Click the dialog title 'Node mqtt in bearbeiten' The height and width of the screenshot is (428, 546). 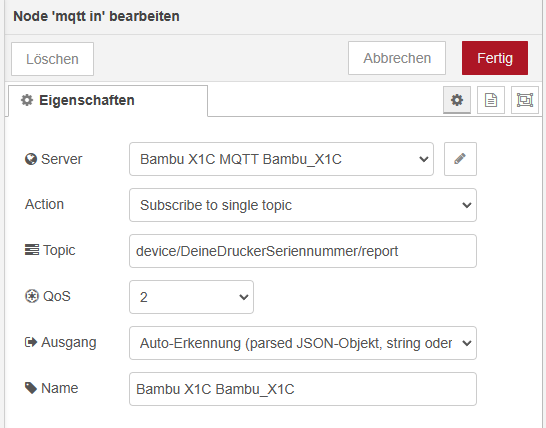[96, 16]
